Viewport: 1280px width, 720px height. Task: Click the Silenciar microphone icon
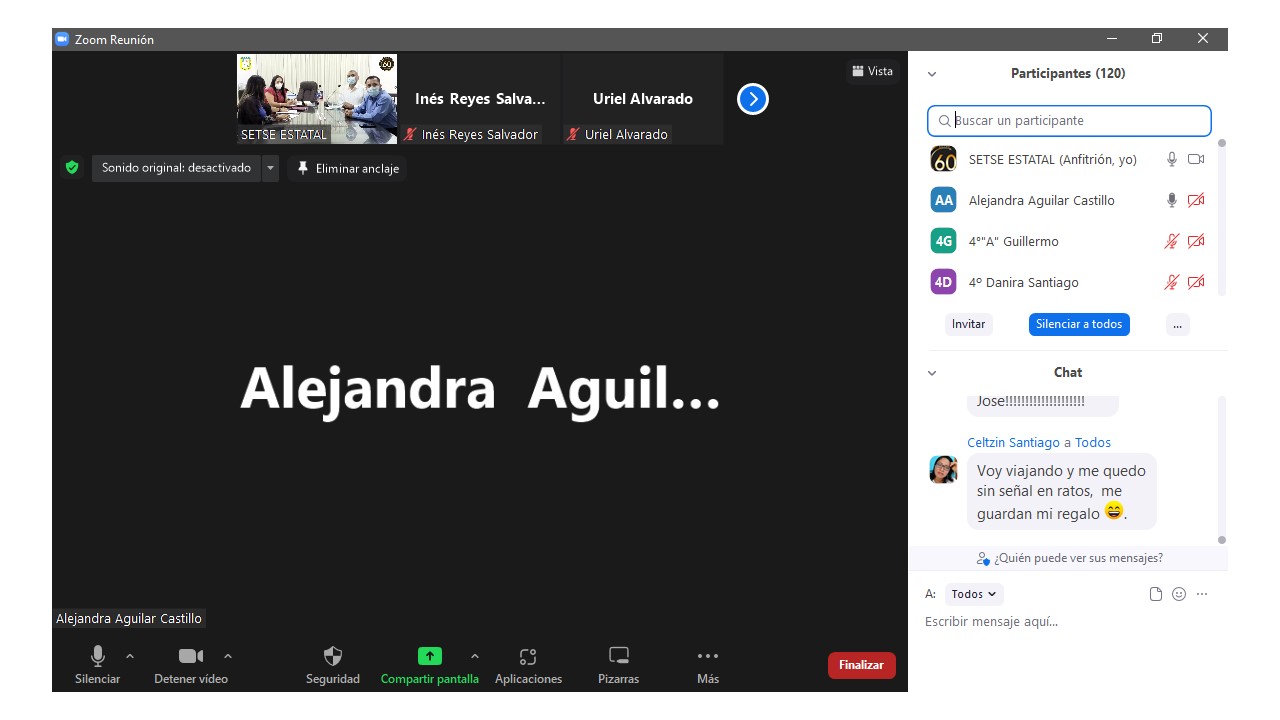click(98, 656)
